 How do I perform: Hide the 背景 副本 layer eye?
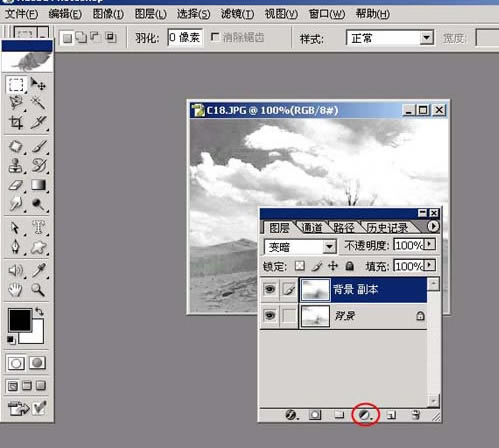[270, 289]
